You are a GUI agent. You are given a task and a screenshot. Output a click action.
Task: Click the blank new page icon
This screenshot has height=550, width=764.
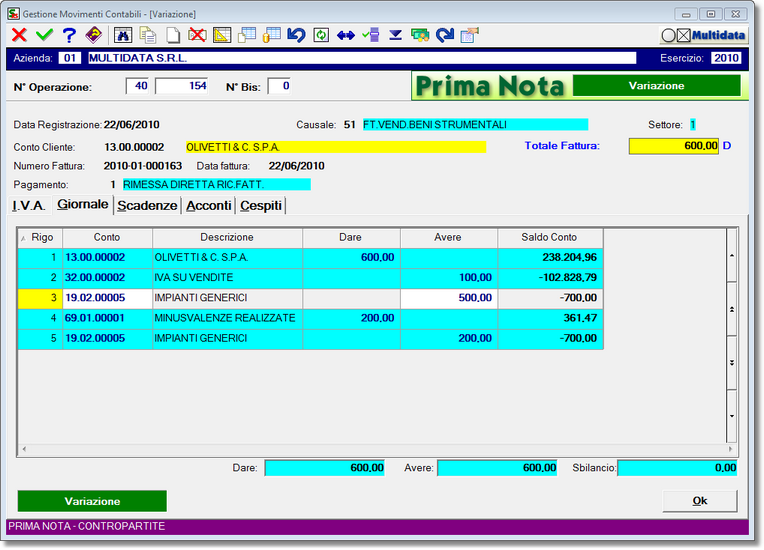pyautogui.click(x=172, y=35)
